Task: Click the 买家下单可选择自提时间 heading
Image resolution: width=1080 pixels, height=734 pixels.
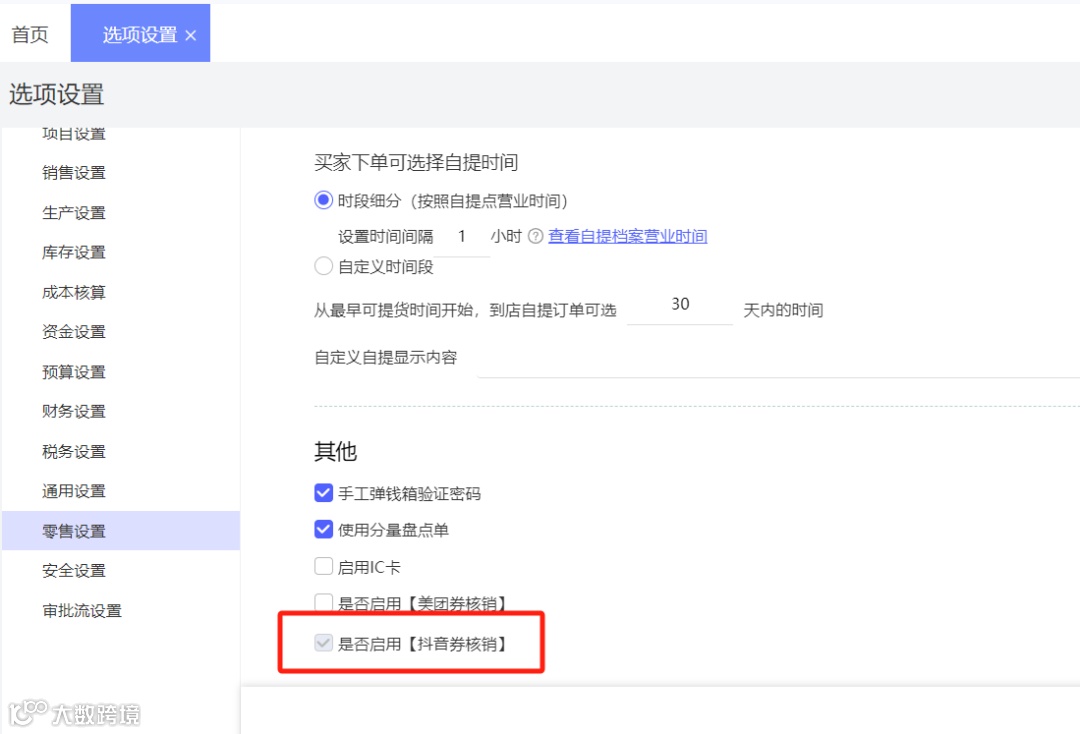Action: pos(416,162)
